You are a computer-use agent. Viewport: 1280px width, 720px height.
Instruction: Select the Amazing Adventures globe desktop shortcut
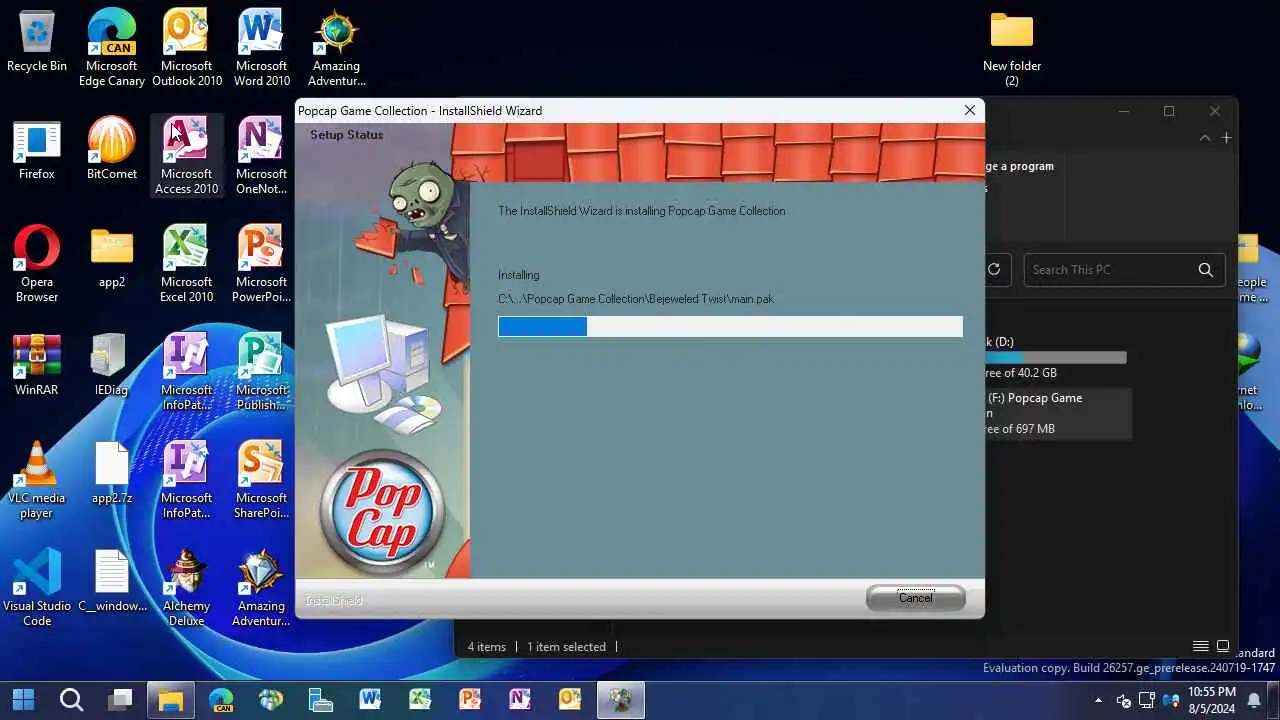pos(336,48)
